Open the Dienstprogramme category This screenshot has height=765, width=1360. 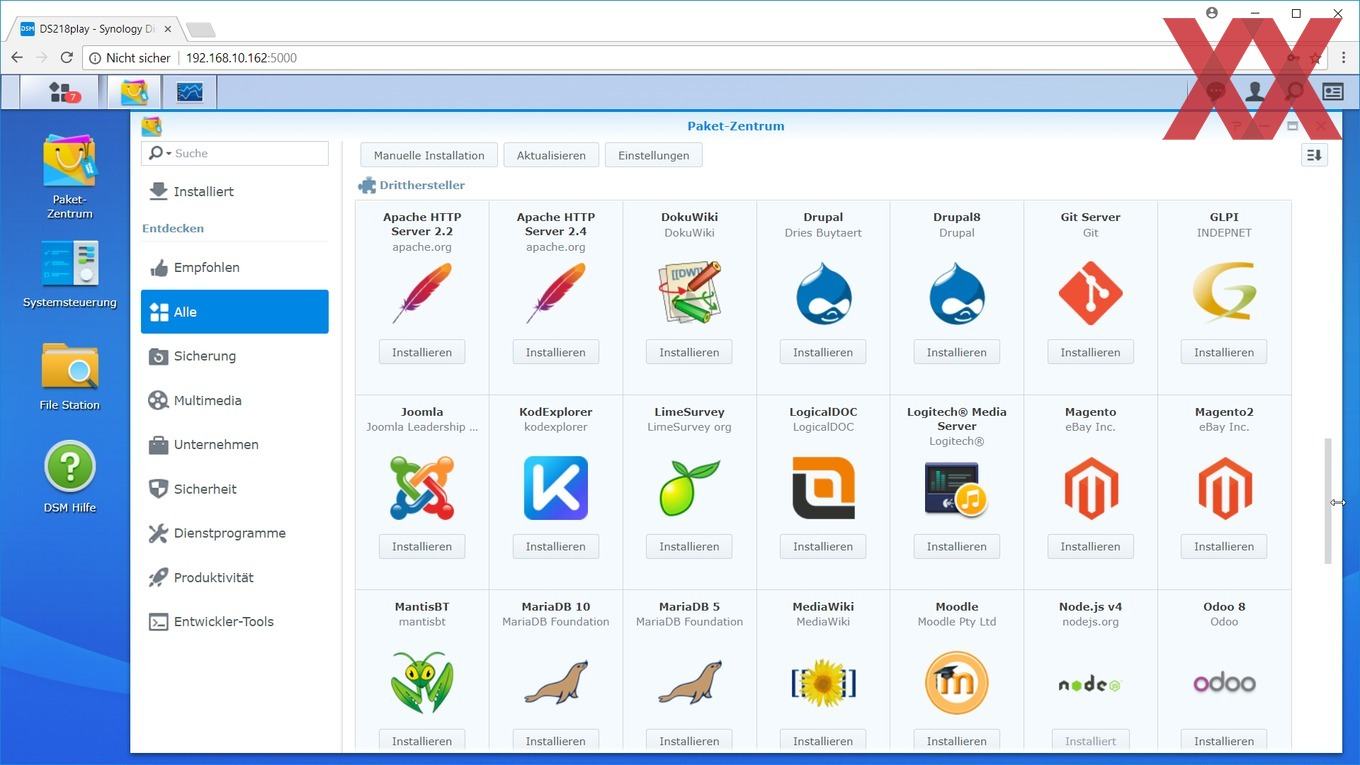(234, 533)
